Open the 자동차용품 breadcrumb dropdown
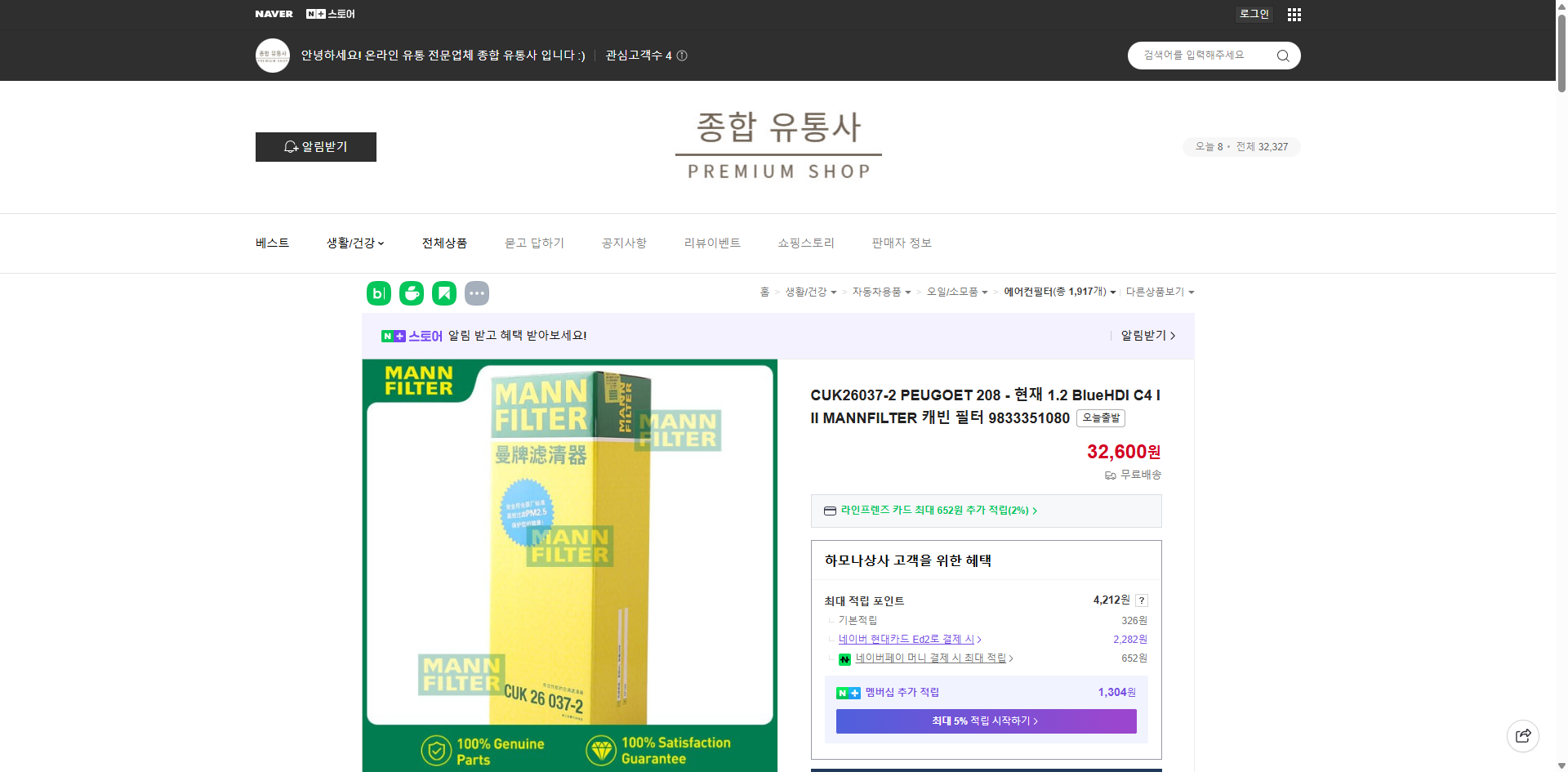 [881, 292]
